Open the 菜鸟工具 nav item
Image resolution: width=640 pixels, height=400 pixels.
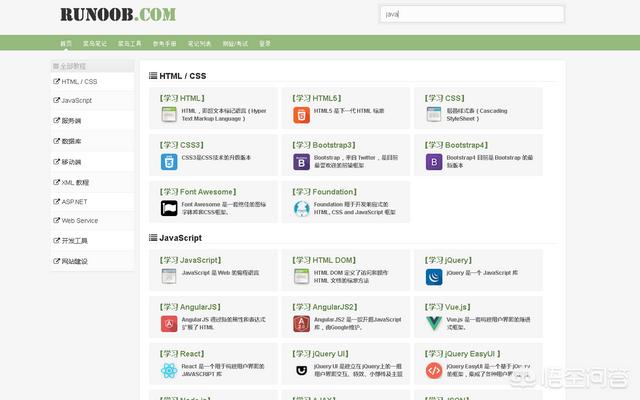[x=130, y=43]
